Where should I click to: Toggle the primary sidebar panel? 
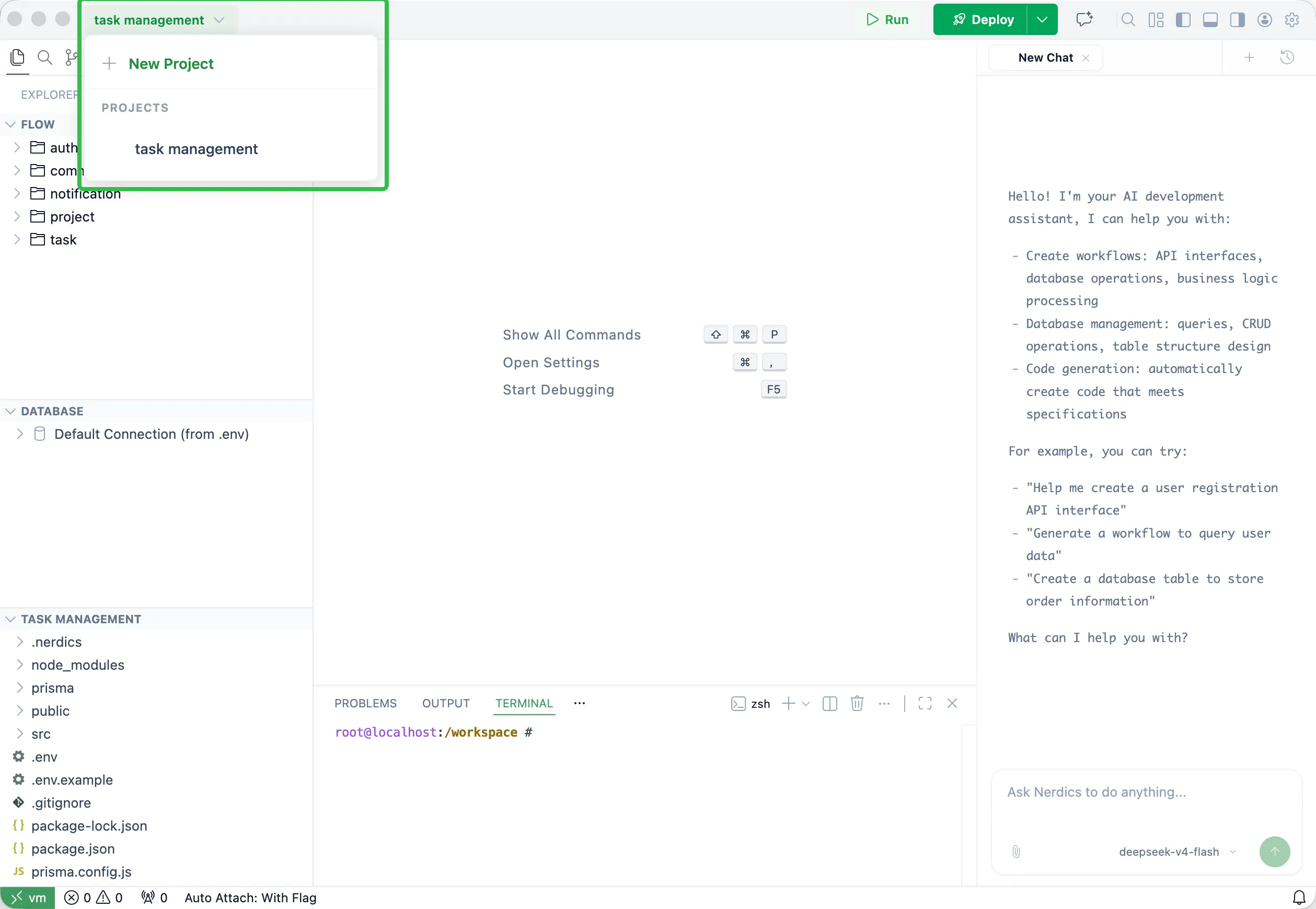pos(1183,20)
